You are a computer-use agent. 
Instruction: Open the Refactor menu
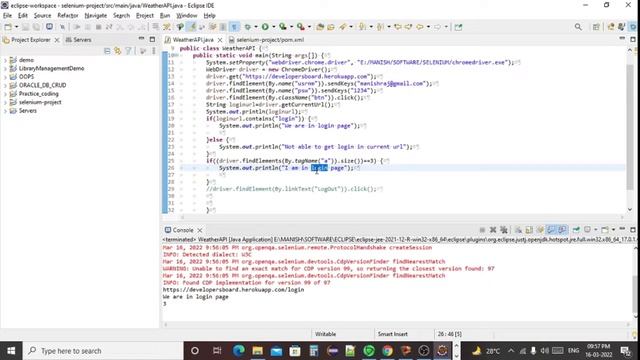pyautogui.click(x=68, y=16)
